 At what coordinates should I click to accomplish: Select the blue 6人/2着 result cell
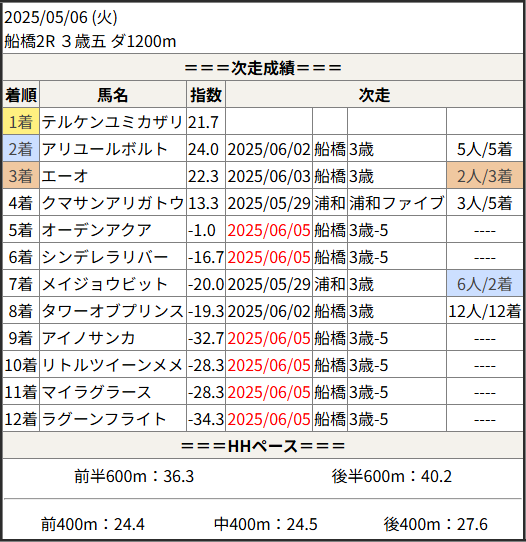click(485, 284)
